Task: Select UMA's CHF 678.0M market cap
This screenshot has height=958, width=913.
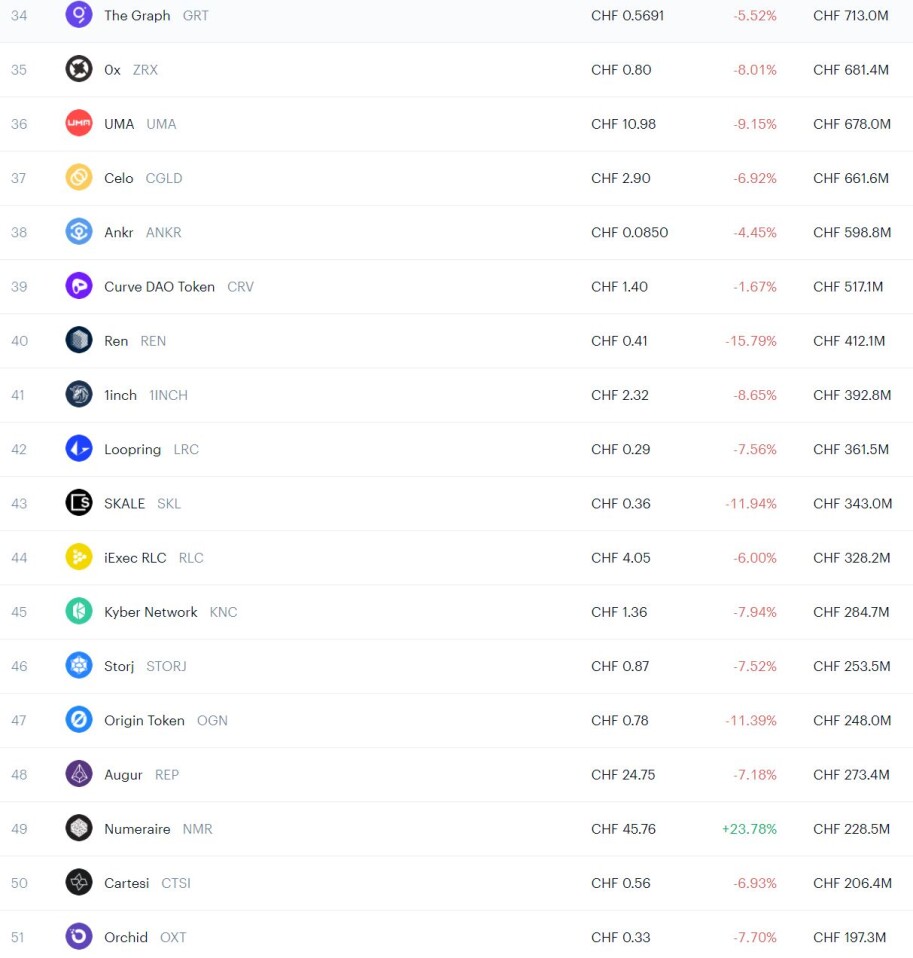Action: 852,124
